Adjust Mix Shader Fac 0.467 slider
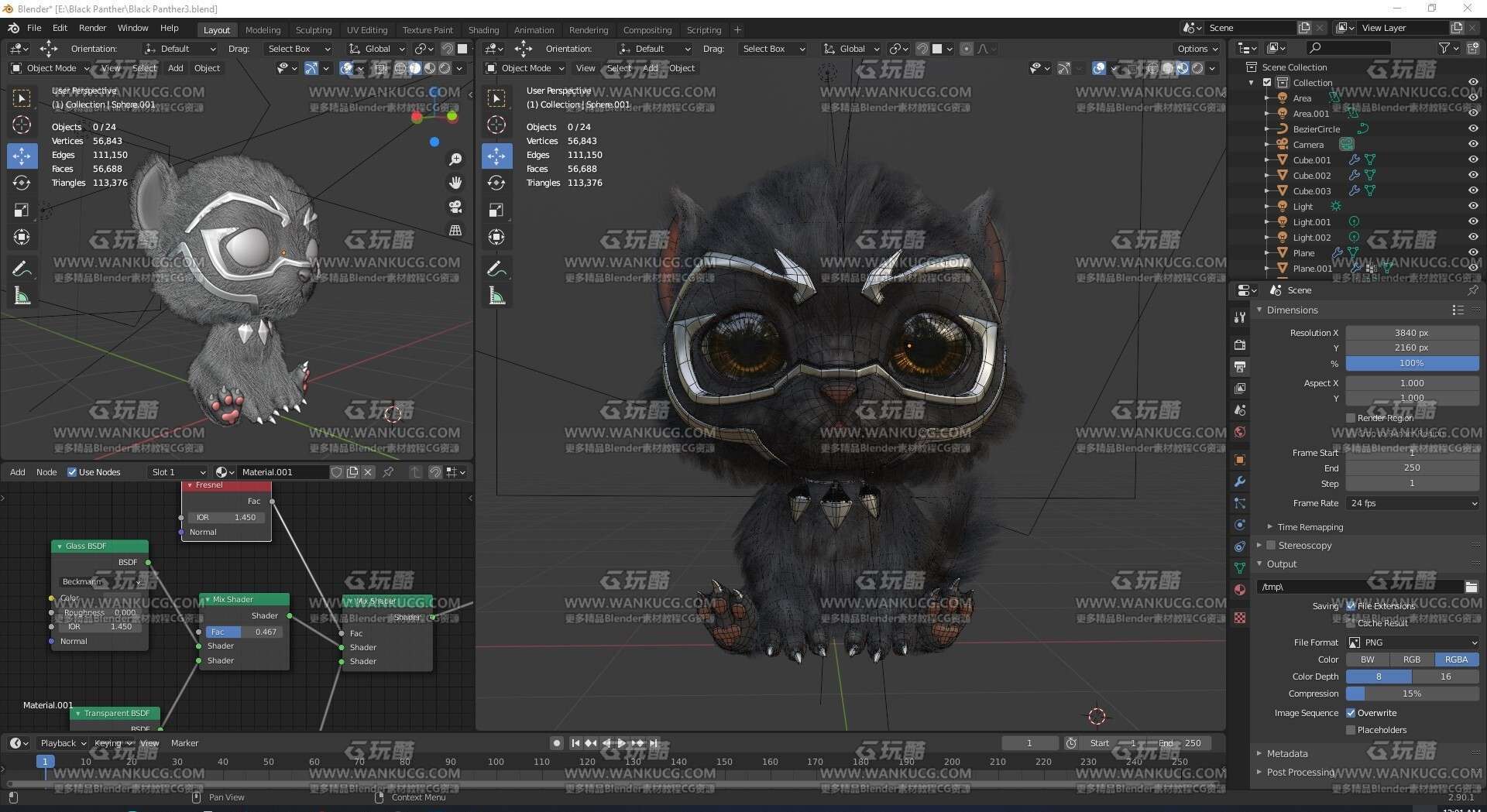1487x812 pixels. click(x=244, y=632)
